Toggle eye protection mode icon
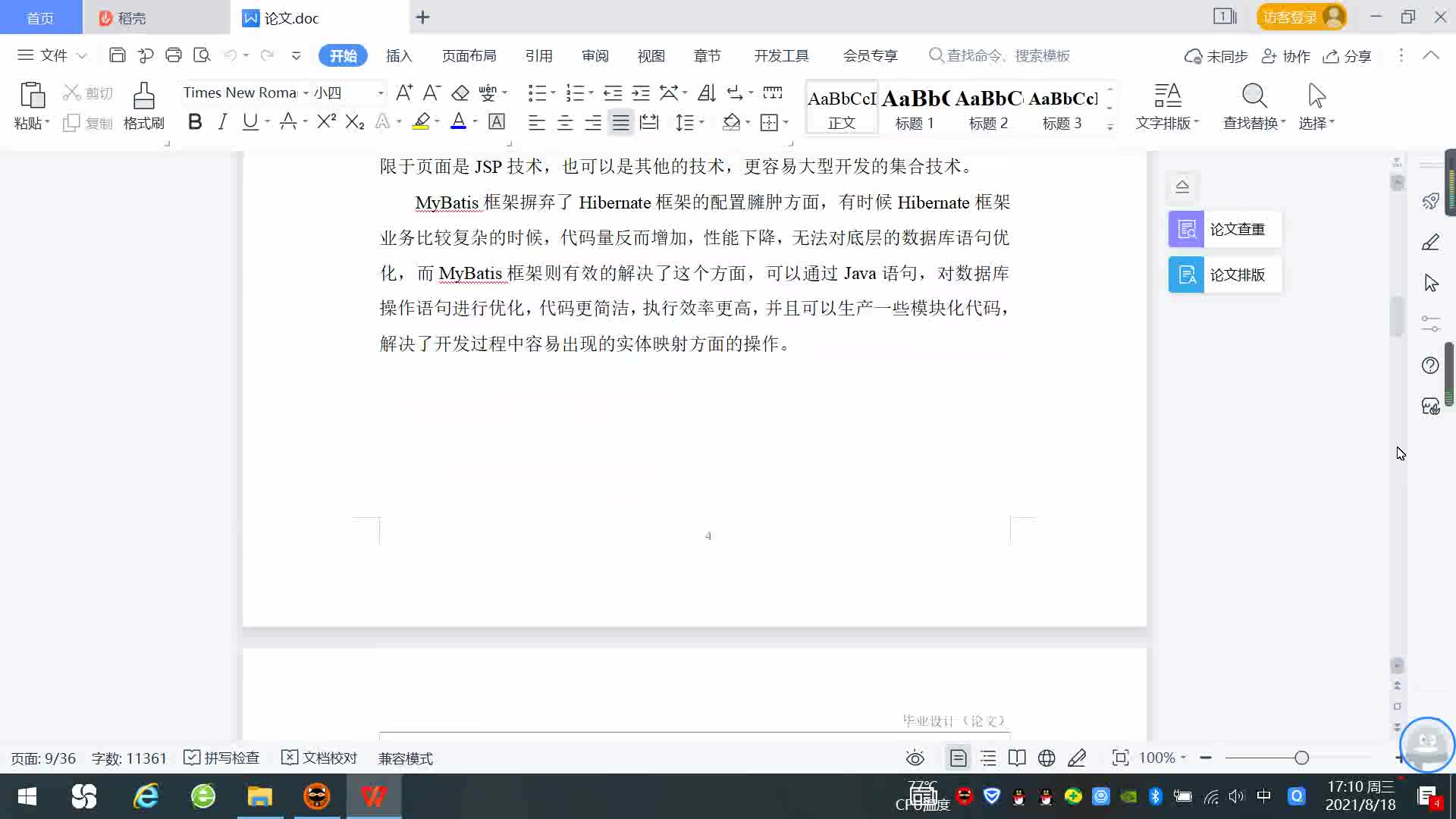1456x819 pixels. coord(915,758)
